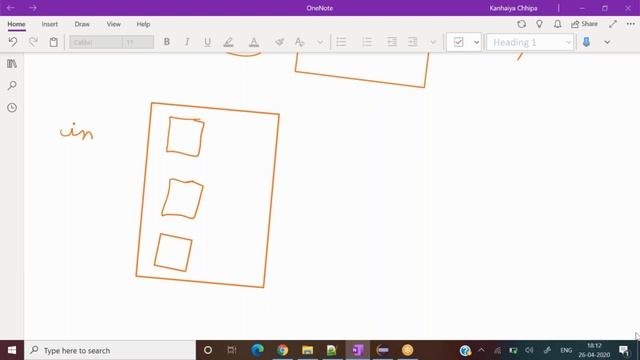Select the OneNote taskbar icon
This screenshot has width=640, height=360.
click(358, 350)
